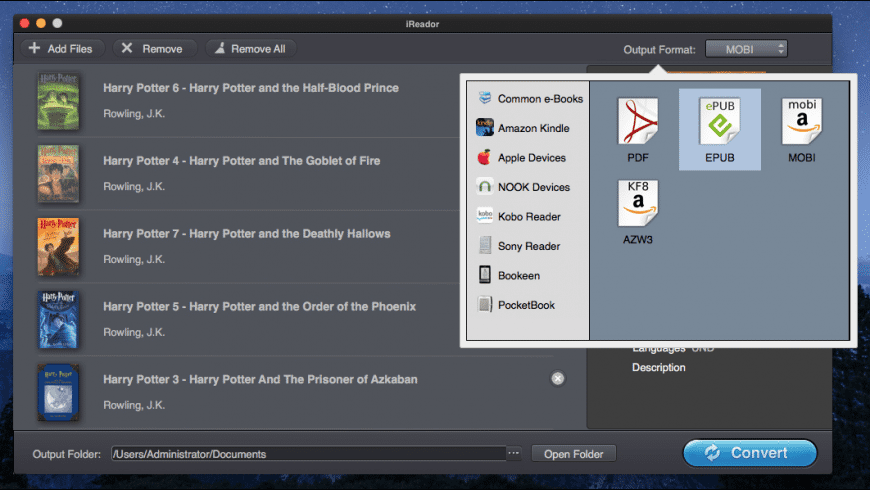Click the Remove All label
870x490 pixels.
coord(258,49)
